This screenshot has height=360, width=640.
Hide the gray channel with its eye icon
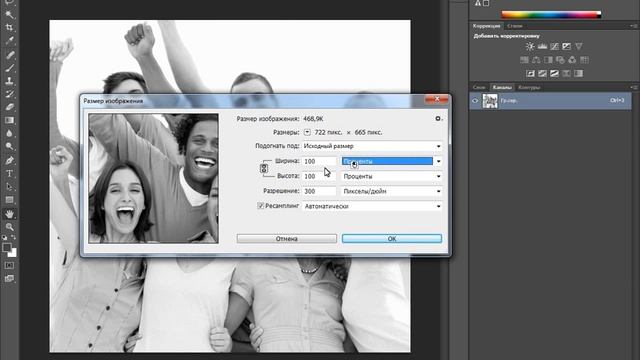[x=475, y=100]
